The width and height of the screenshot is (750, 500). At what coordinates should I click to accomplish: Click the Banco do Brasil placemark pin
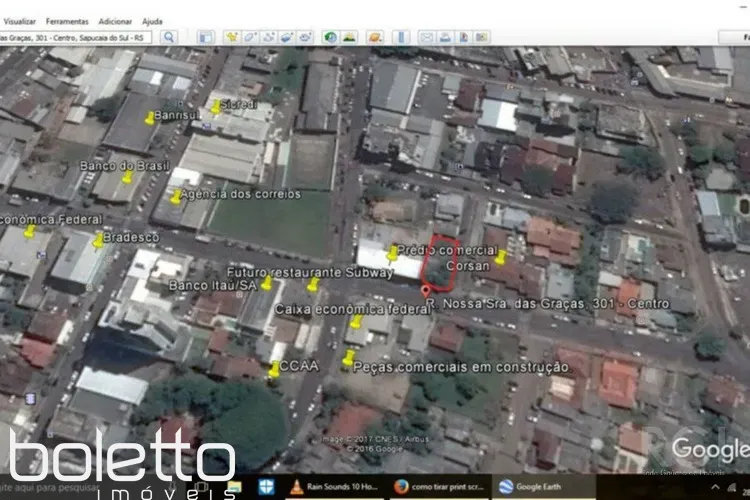pos(127,178)
